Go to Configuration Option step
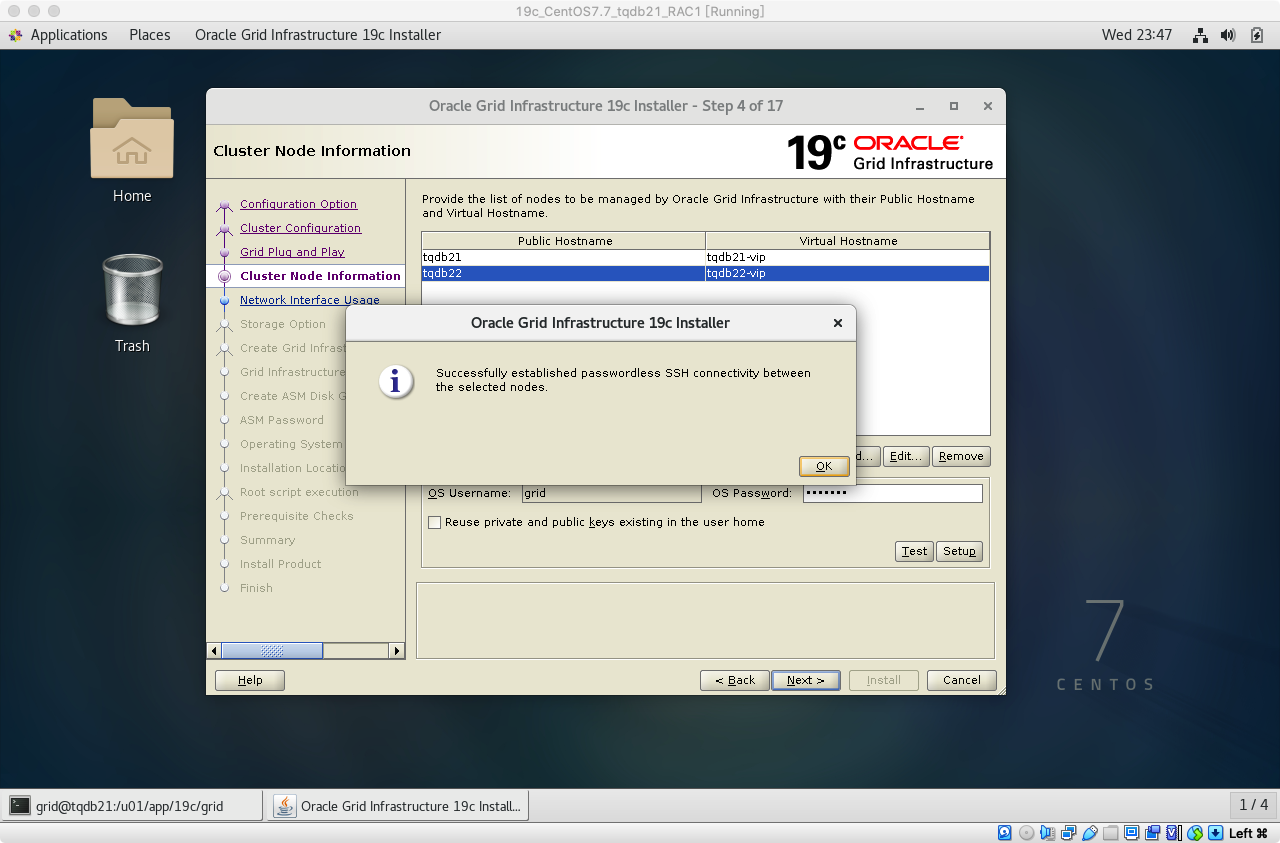This screenshot has width=1280, height=843. pos(298,204)
